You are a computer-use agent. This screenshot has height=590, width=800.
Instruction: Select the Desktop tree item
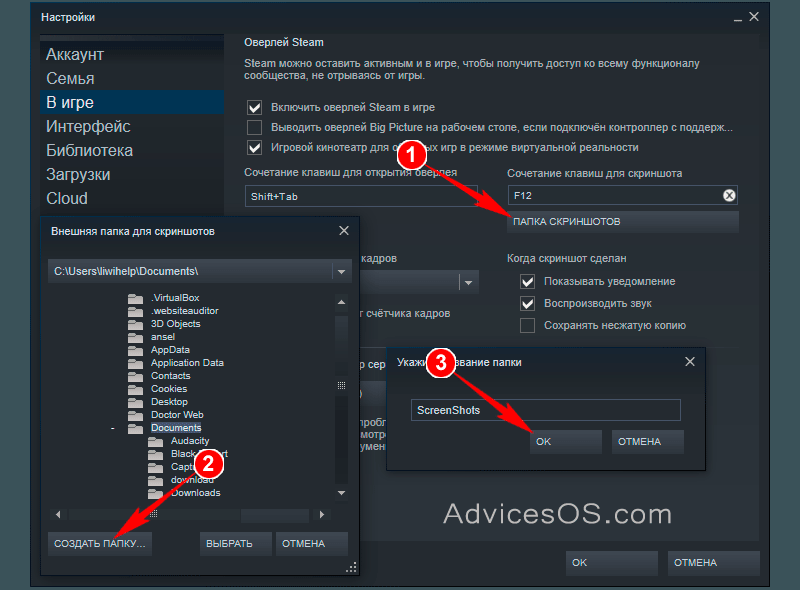169,402
